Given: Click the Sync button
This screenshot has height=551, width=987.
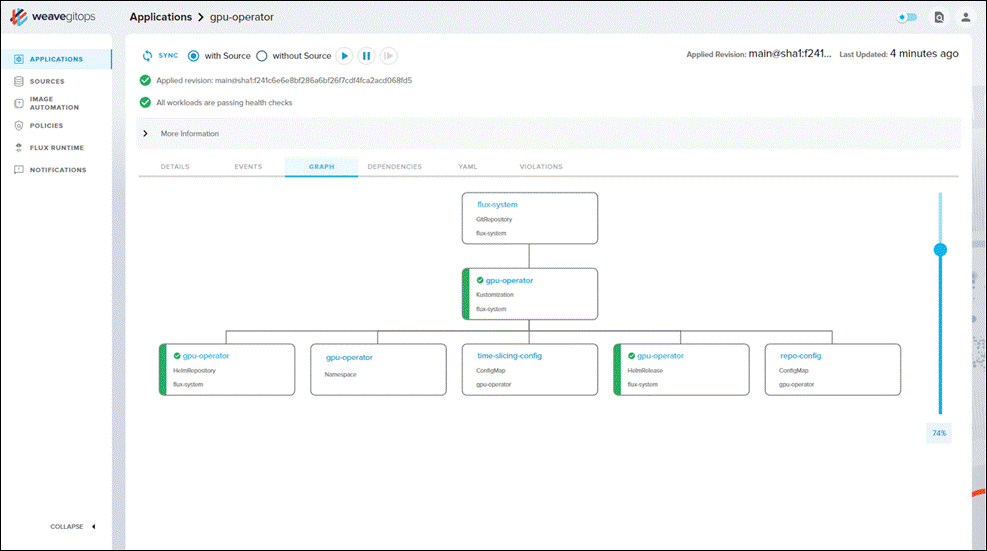Looking at the screenshot, I should pyautogui.click(x=160, y=55).
